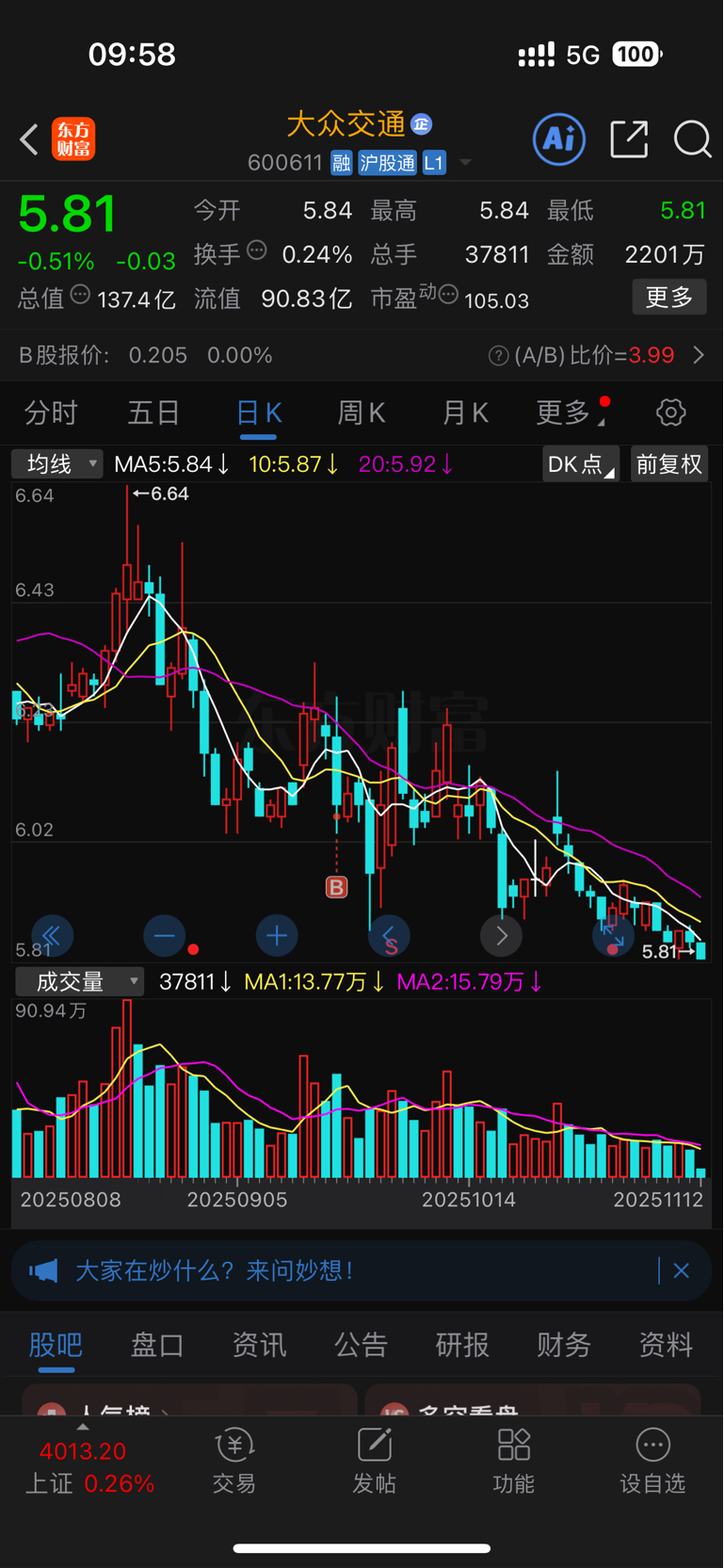Screen dimensions: 724x1568
Task: Open 发帖 post icon in bottom bar
Action: (x=374, y=1461)
